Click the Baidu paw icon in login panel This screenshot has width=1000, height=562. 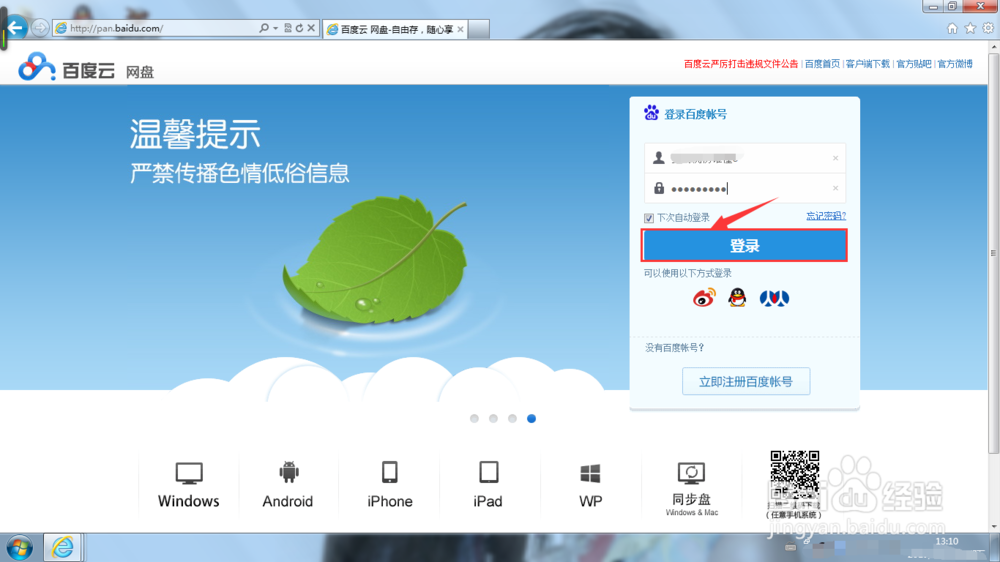point(651,113)
